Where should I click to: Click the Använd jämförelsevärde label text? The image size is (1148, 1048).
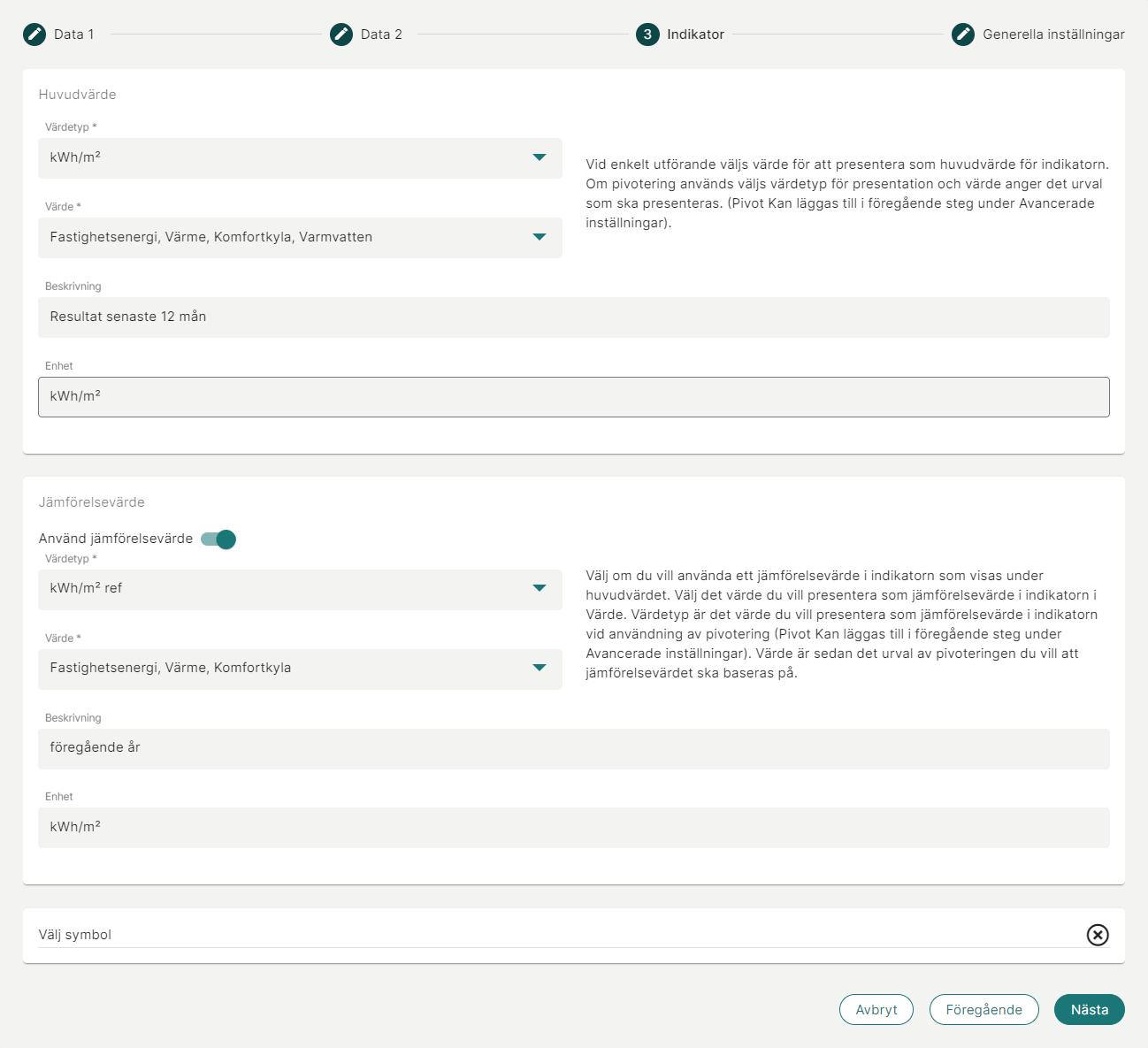click(115, 539)
